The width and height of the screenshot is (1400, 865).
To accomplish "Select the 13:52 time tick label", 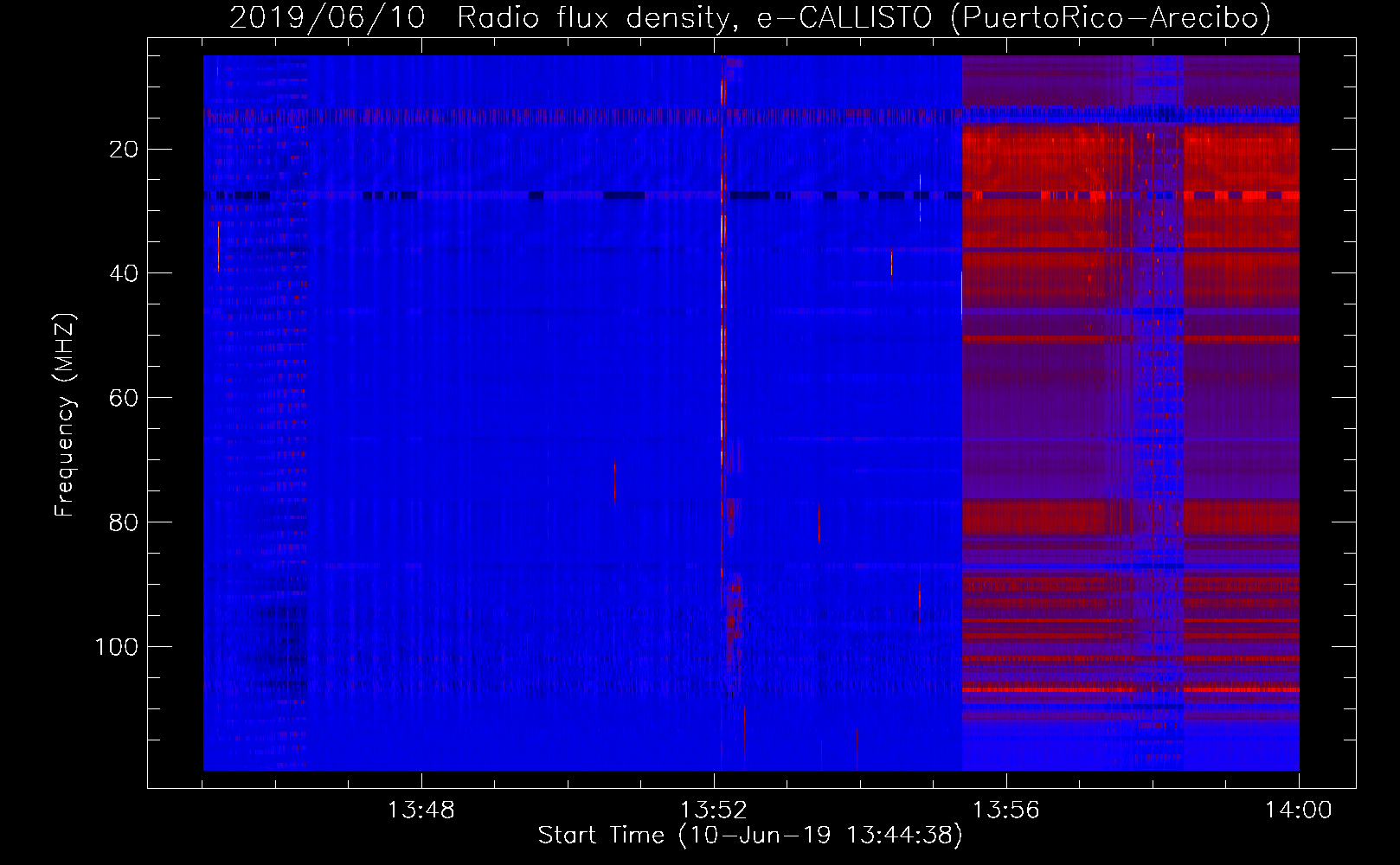I will 713,811.
